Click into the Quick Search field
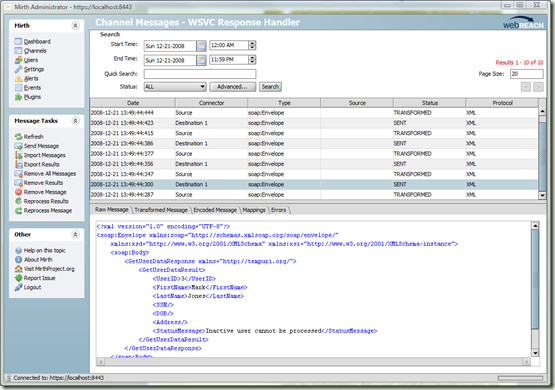Viewport: 555px width, 390px height. pos(200,74)
